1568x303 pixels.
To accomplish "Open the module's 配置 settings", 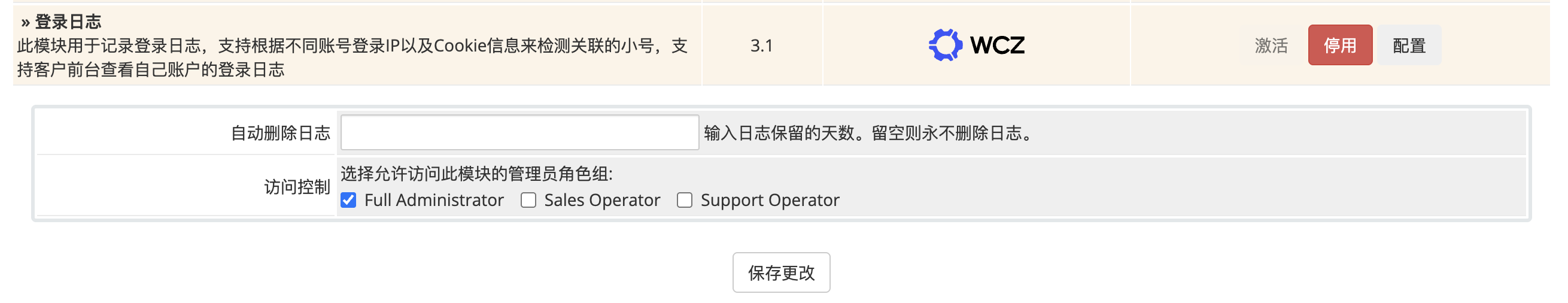I will pyautogui.click(x=1409, y=46).
